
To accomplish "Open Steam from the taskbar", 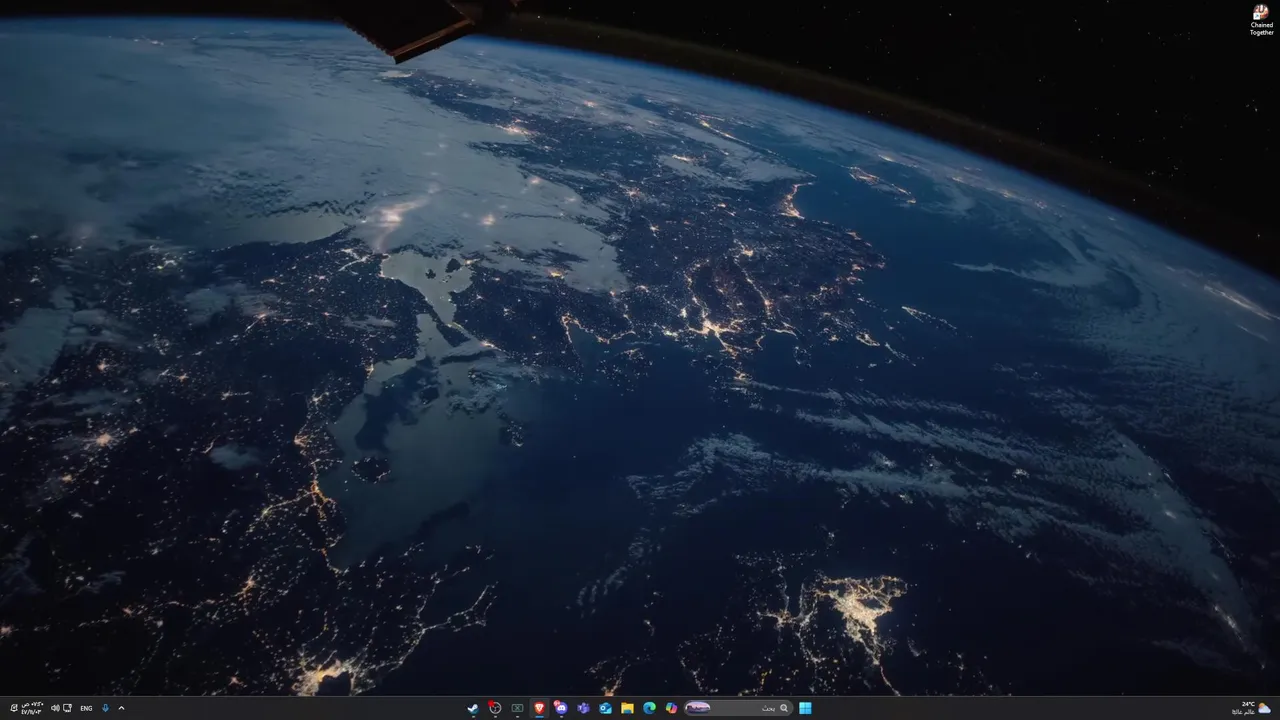I will pyautogui.click(x=472, y=708).
